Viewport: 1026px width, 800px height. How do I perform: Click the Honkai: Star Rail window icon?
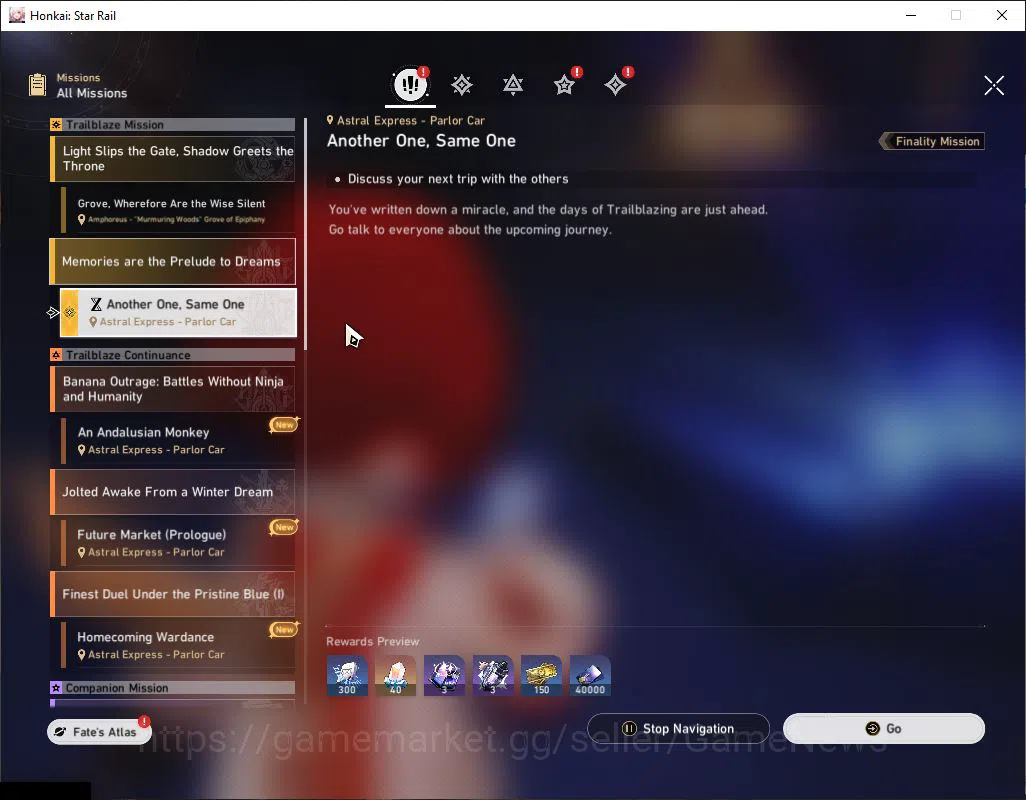click(16, 15)
